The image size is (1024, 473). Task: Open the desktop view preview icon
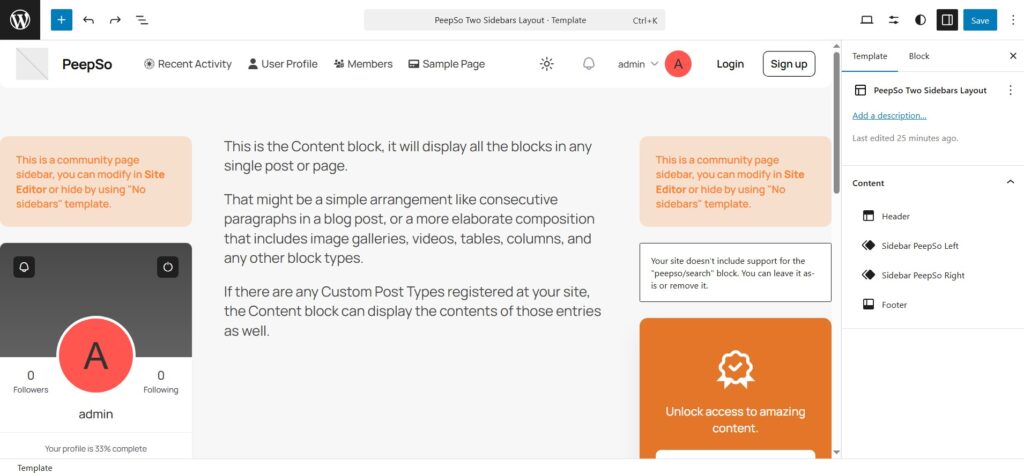[867, 20]
